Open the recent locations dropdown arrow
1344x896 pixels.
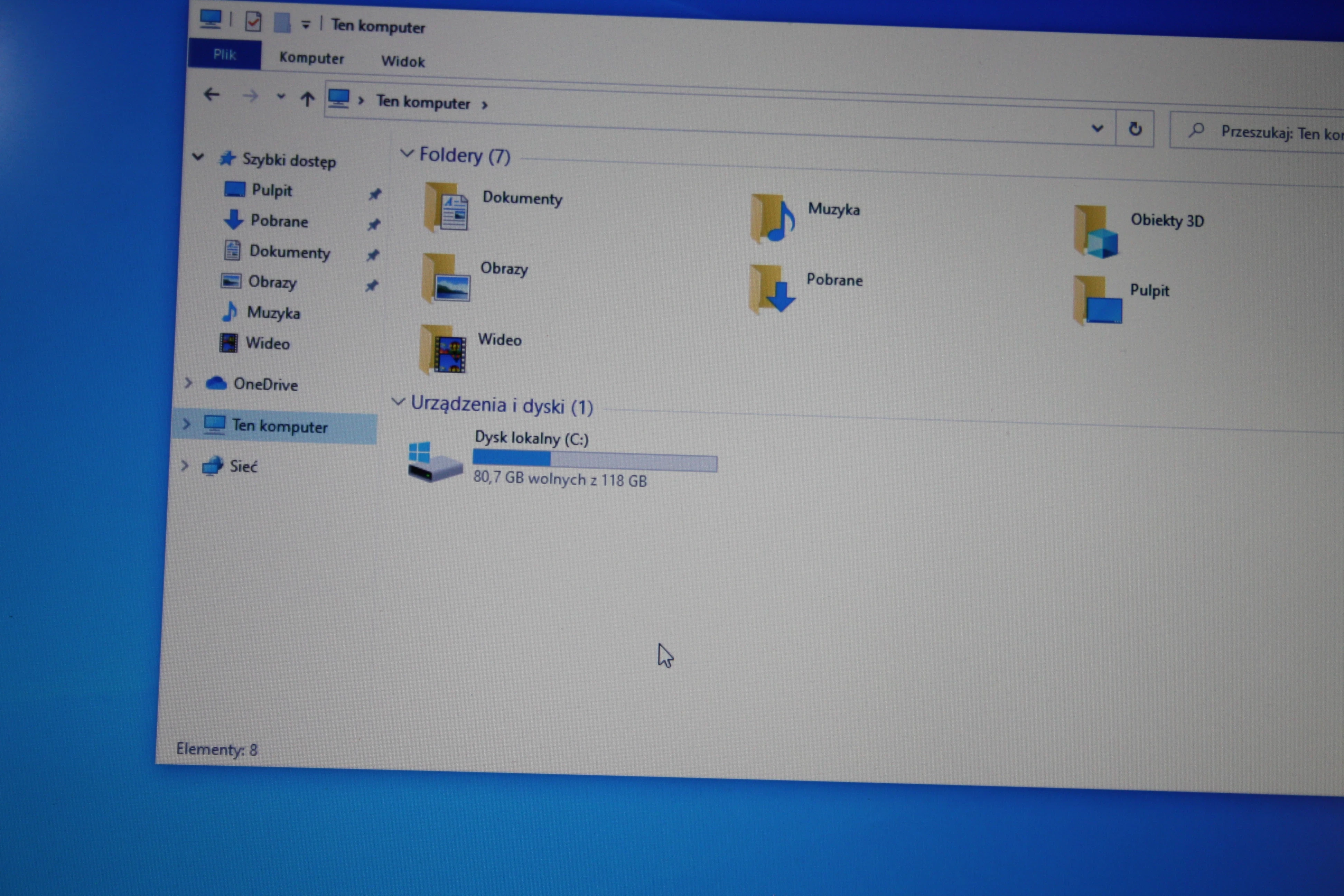[x=281, y=96]
